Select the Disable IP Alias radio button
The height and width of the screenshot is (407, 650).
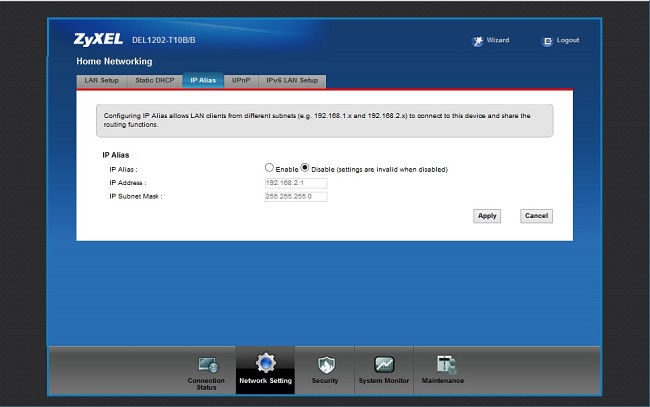(x=305, y=169)
